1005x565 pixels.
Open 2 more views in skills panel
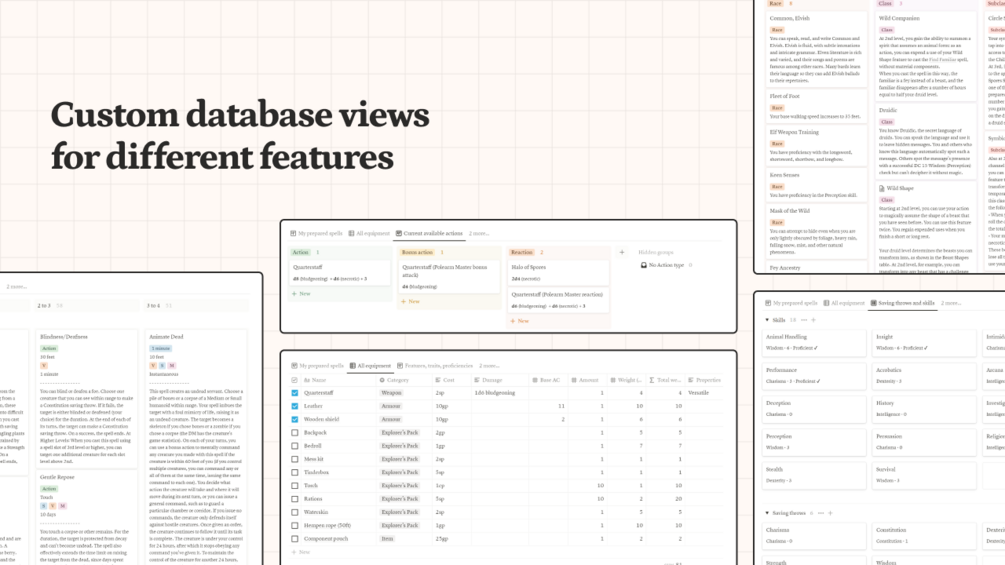coord(951,303)
